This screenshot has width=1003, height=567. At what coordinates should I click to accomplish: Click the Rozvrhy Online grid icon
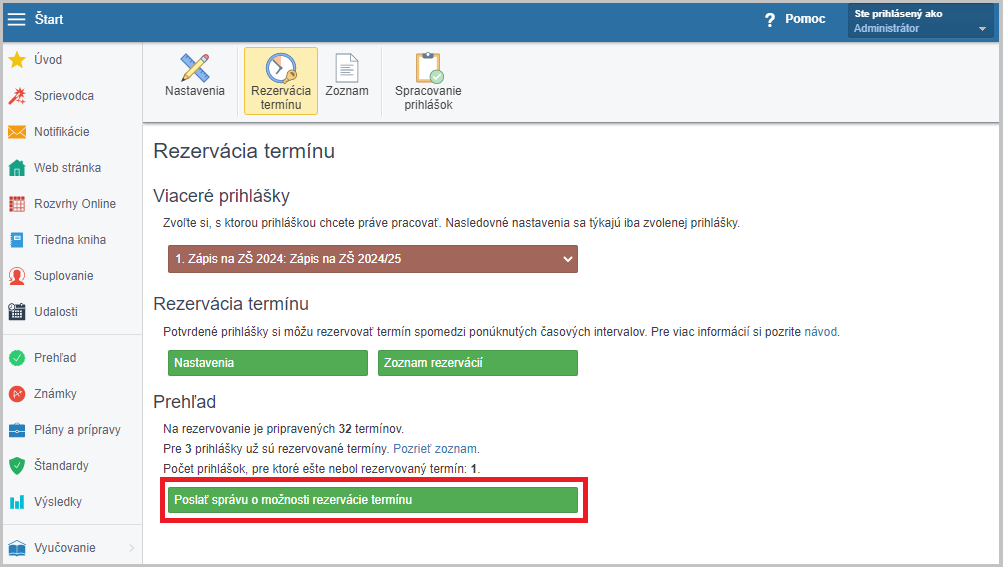pyautogui.click(x=17, y=204)
